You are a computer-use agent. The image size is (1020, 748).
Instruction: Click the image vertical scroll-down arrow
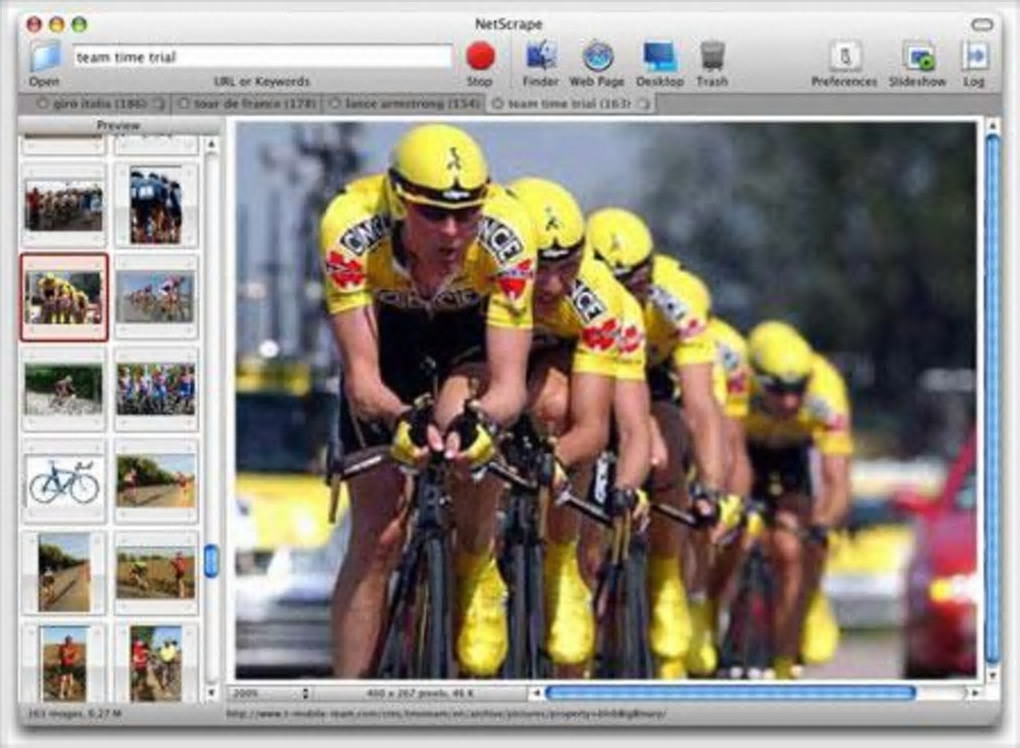tap(992, 676)
